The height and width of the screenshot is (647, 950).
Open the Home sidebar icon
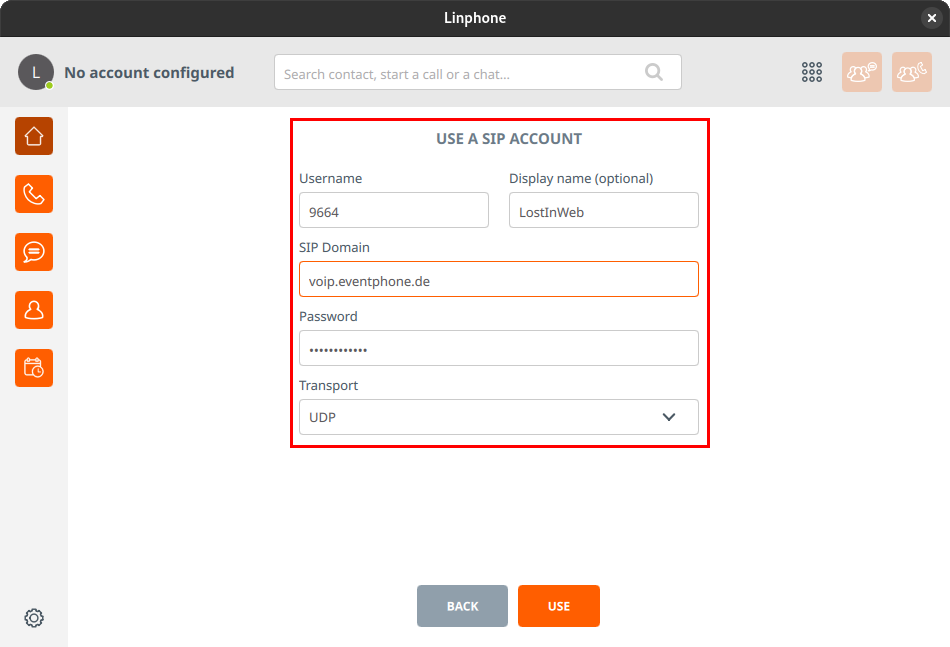[34, 136]
